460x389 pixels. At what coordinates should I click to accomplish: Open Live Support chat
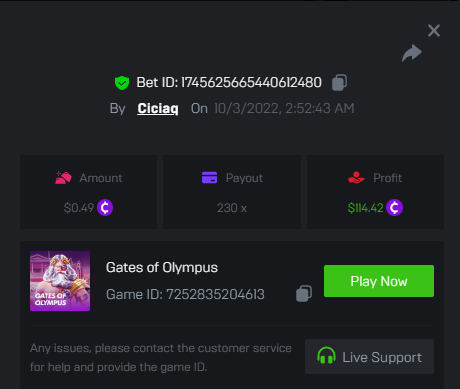[369, 357]
